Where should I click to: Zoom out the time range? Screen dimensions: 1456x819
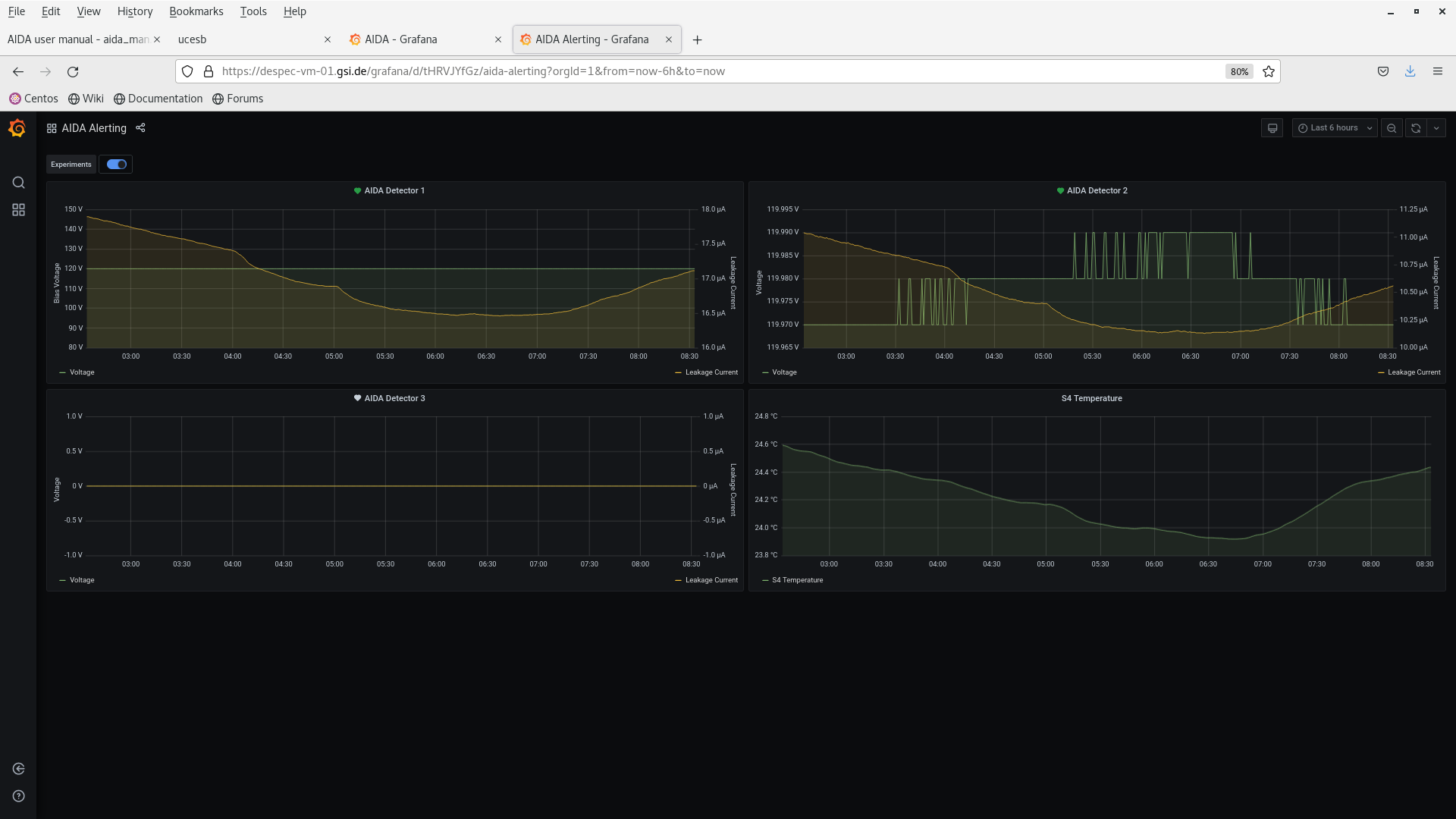point(1391,128)
